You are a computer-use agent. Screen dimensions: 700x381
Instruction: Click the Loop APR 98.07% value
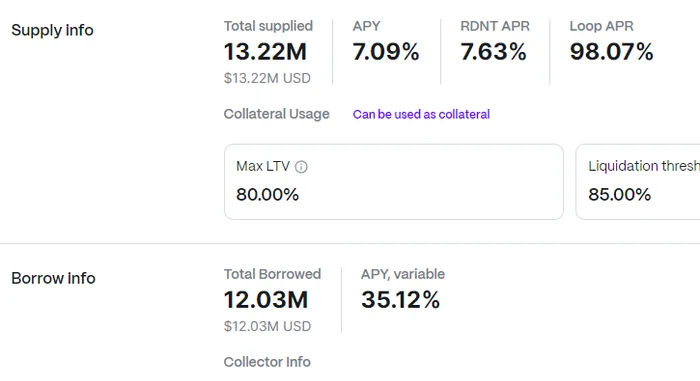(x=611, y=52)
